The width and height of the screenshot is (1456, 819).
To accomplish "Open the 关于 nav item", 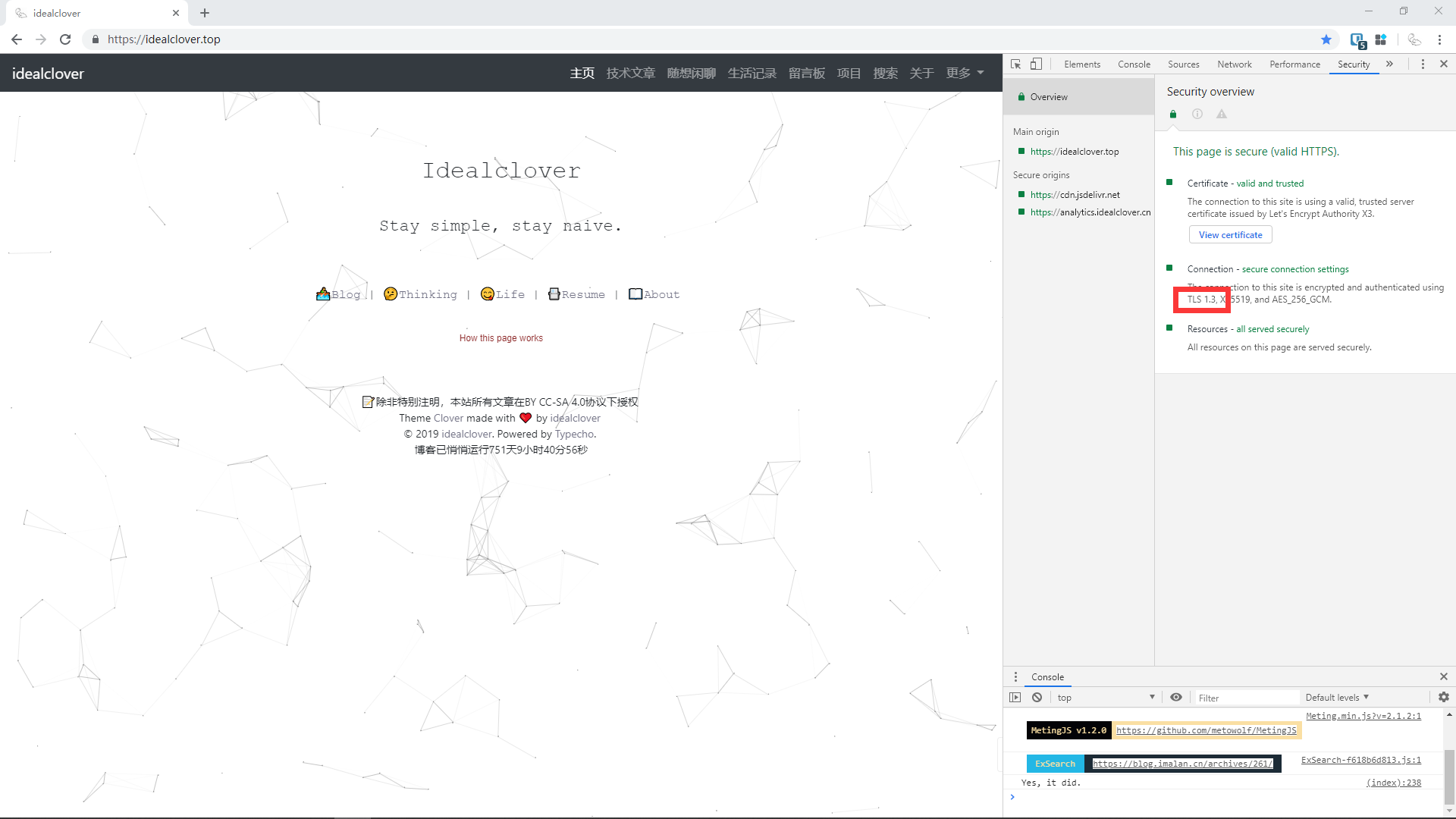I will tap(921, 74).
